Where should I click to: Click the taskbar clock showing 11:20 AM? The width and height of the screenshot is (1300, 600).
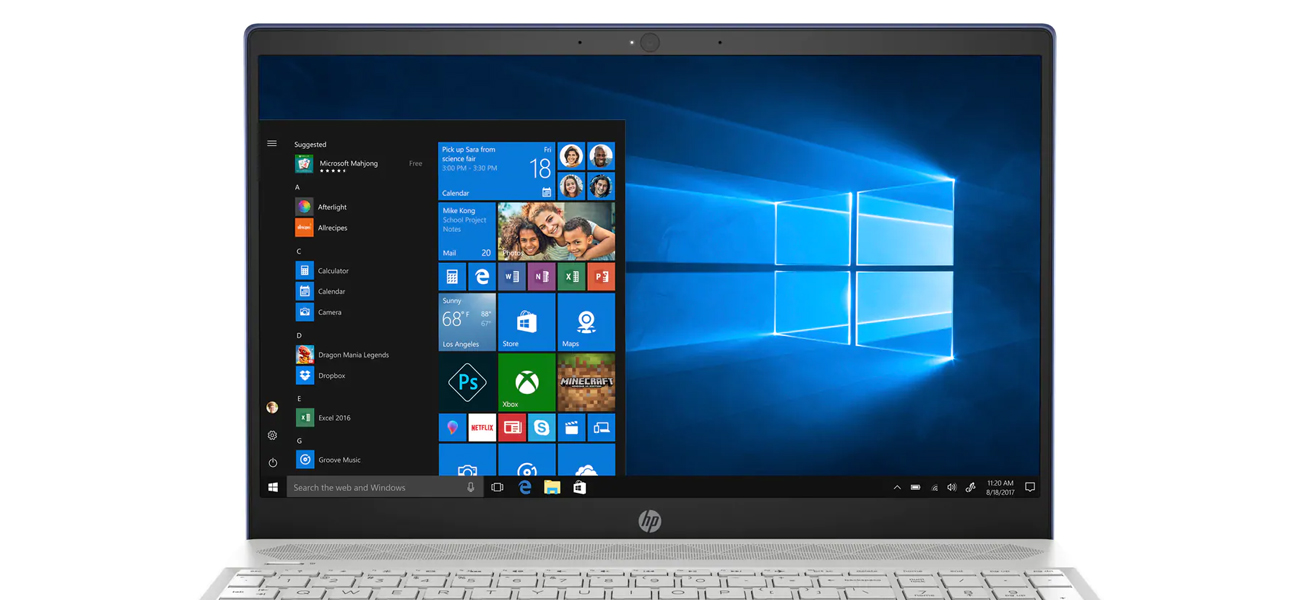[1000, 488]
